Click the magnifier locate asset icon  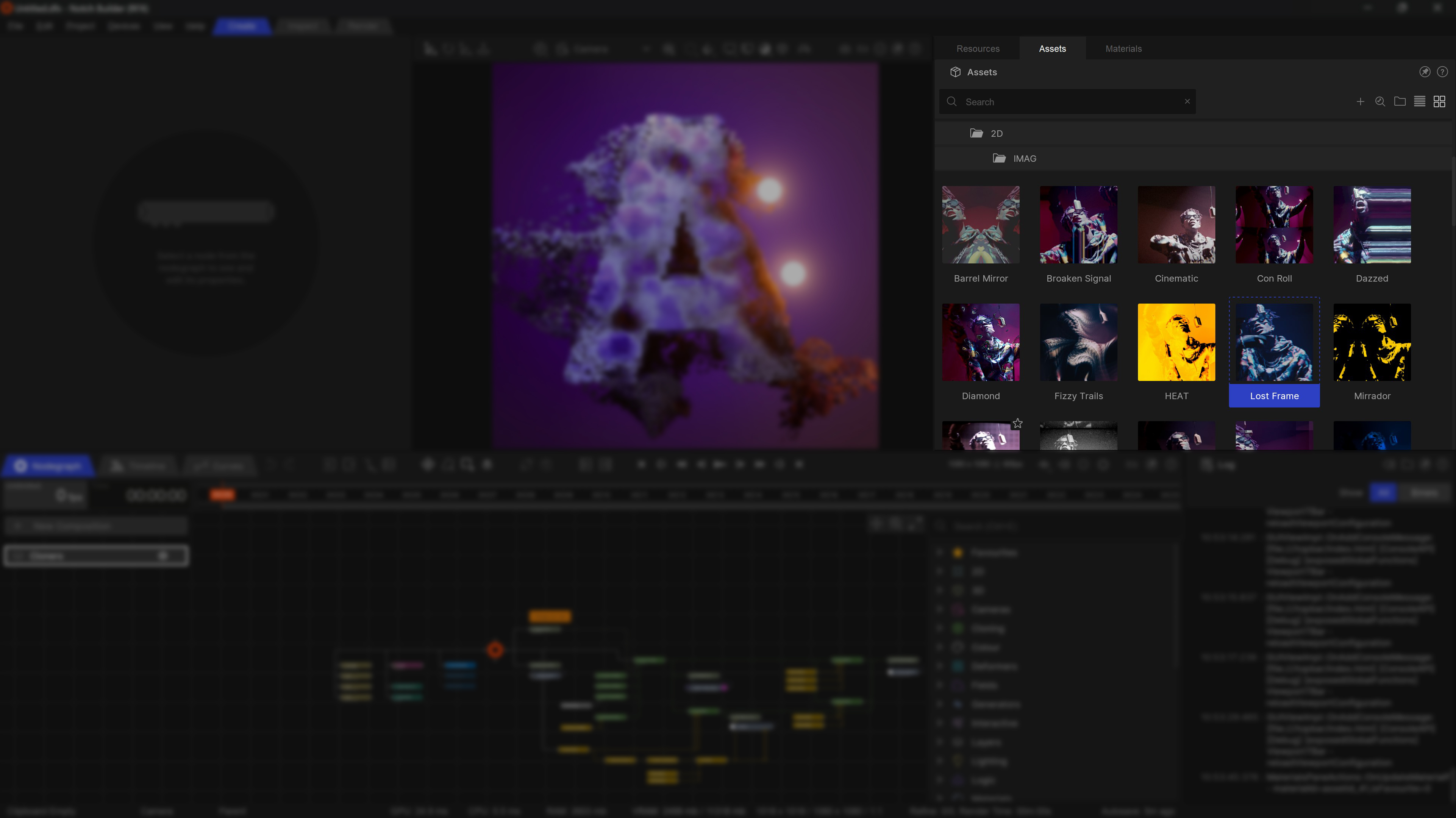(x=1380, y=102)
